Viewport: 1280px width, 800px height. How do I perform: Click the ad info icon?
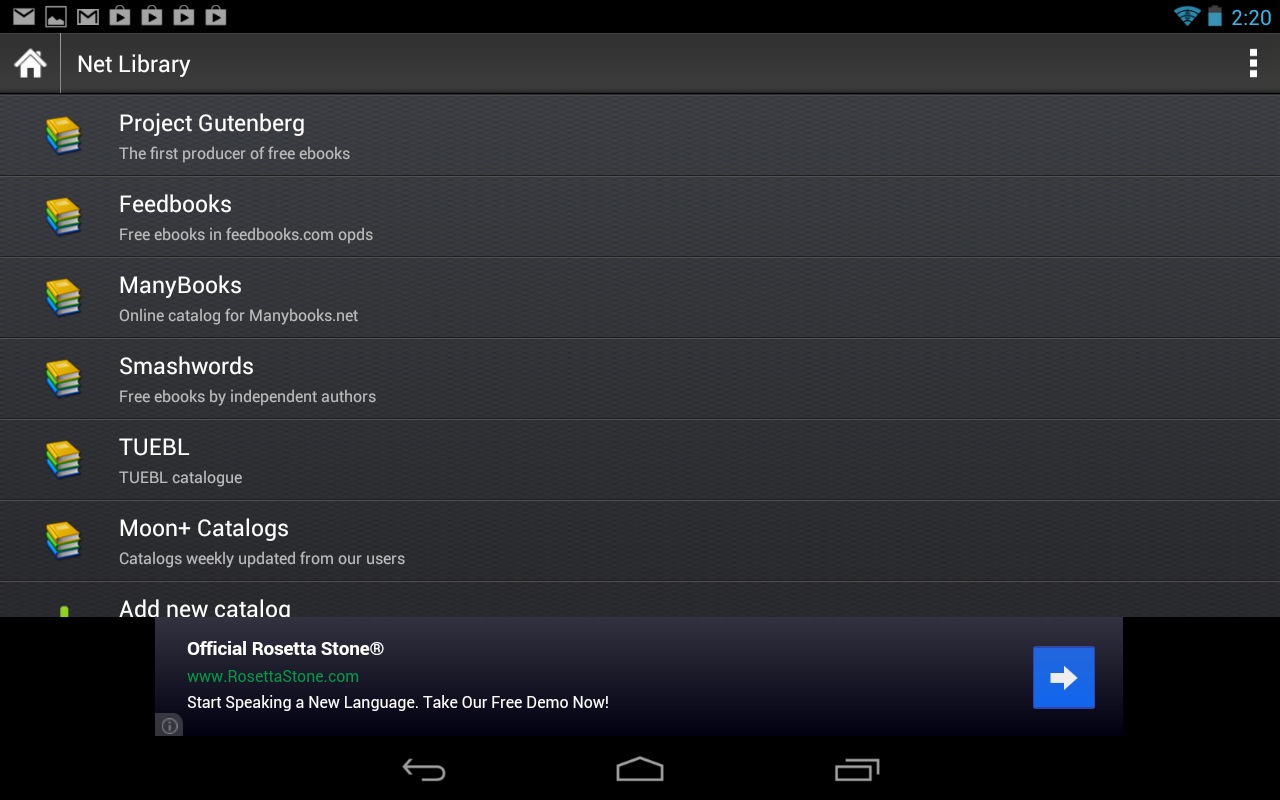[x=170, y=726]
